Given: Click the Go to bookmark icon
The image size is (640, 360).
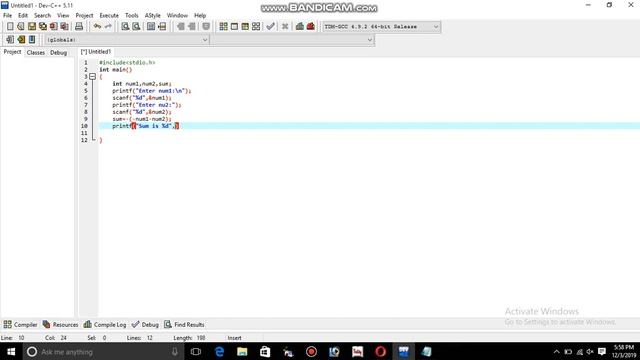Looking at the screenshot, I should click(x=21, y=40).
